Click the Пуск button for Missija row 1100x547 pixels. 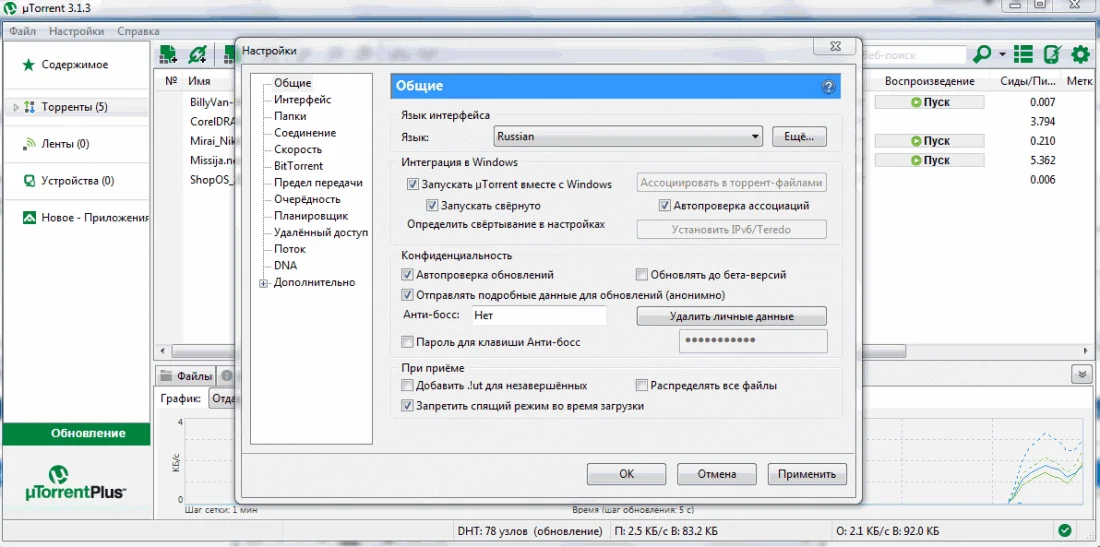point(930,160)
